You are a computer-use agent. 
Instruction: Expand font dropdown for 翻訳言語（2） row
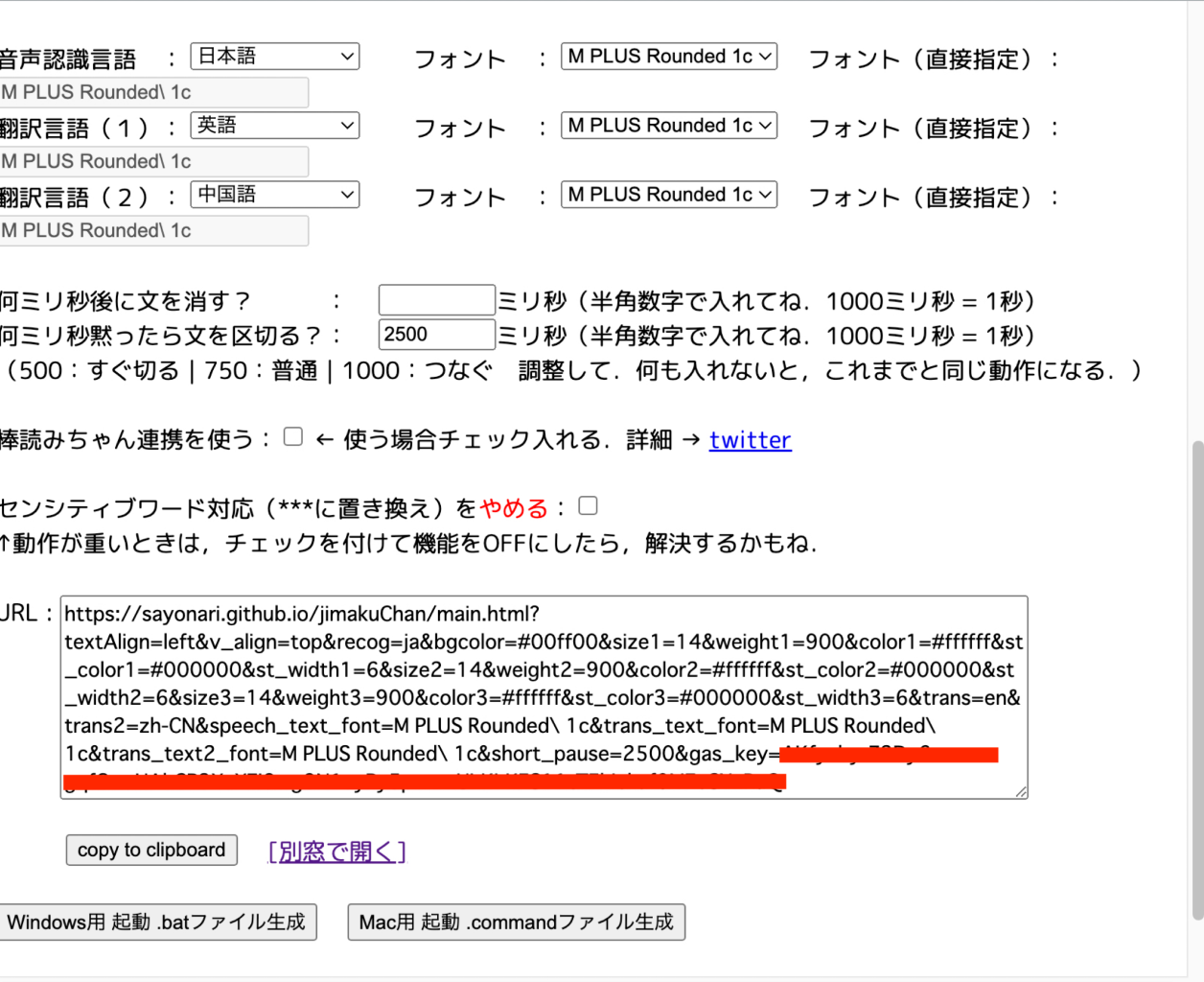668,195
